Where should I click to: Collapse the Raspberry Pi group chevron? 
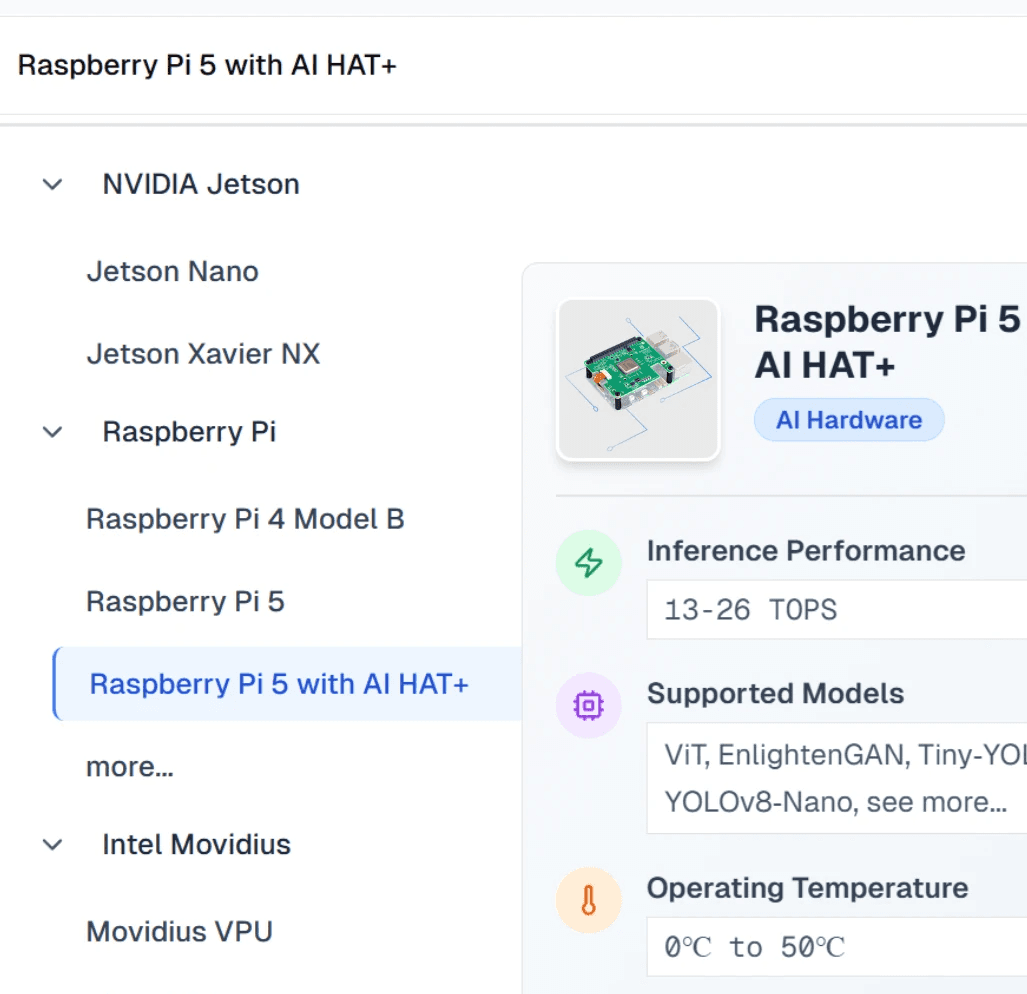[52, 432]
